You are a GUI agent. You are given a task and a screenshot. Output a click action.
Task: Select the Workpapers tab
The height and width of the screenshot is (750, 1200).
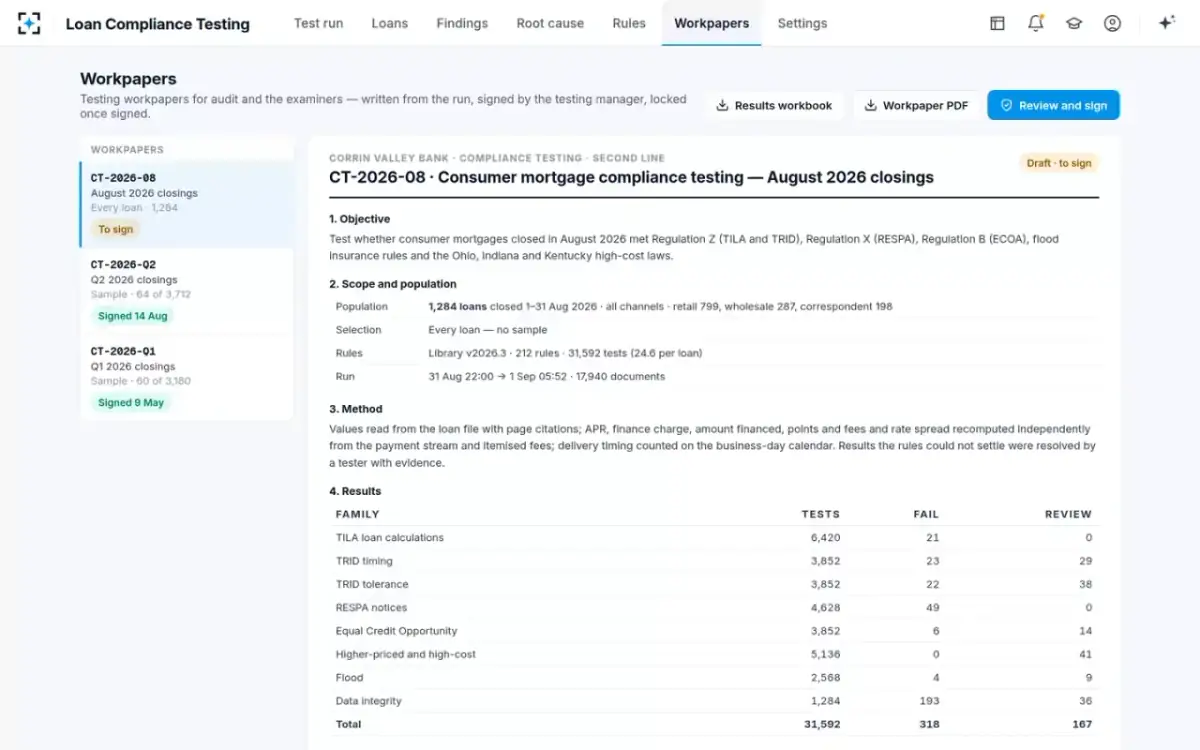(x=712, y=23)
